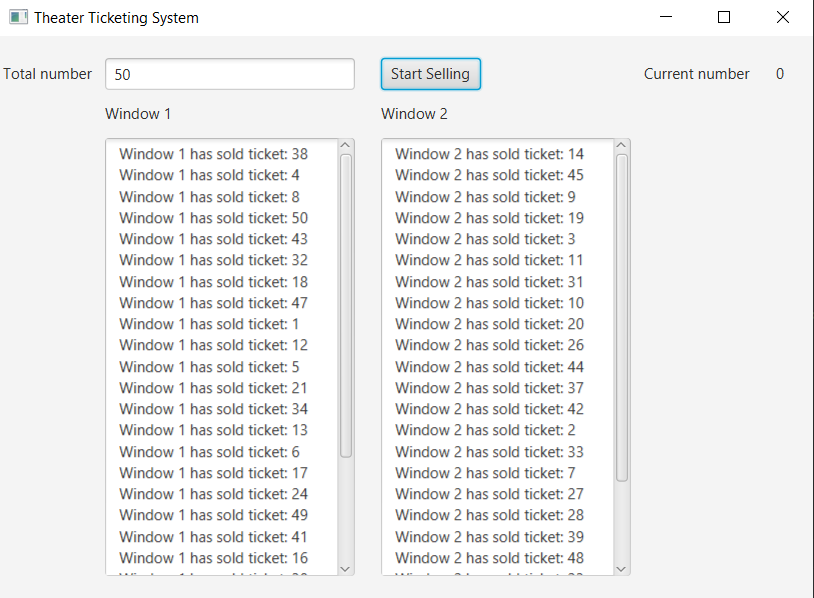Minimize the Theater Ticketing System window

tap(666, 17)
